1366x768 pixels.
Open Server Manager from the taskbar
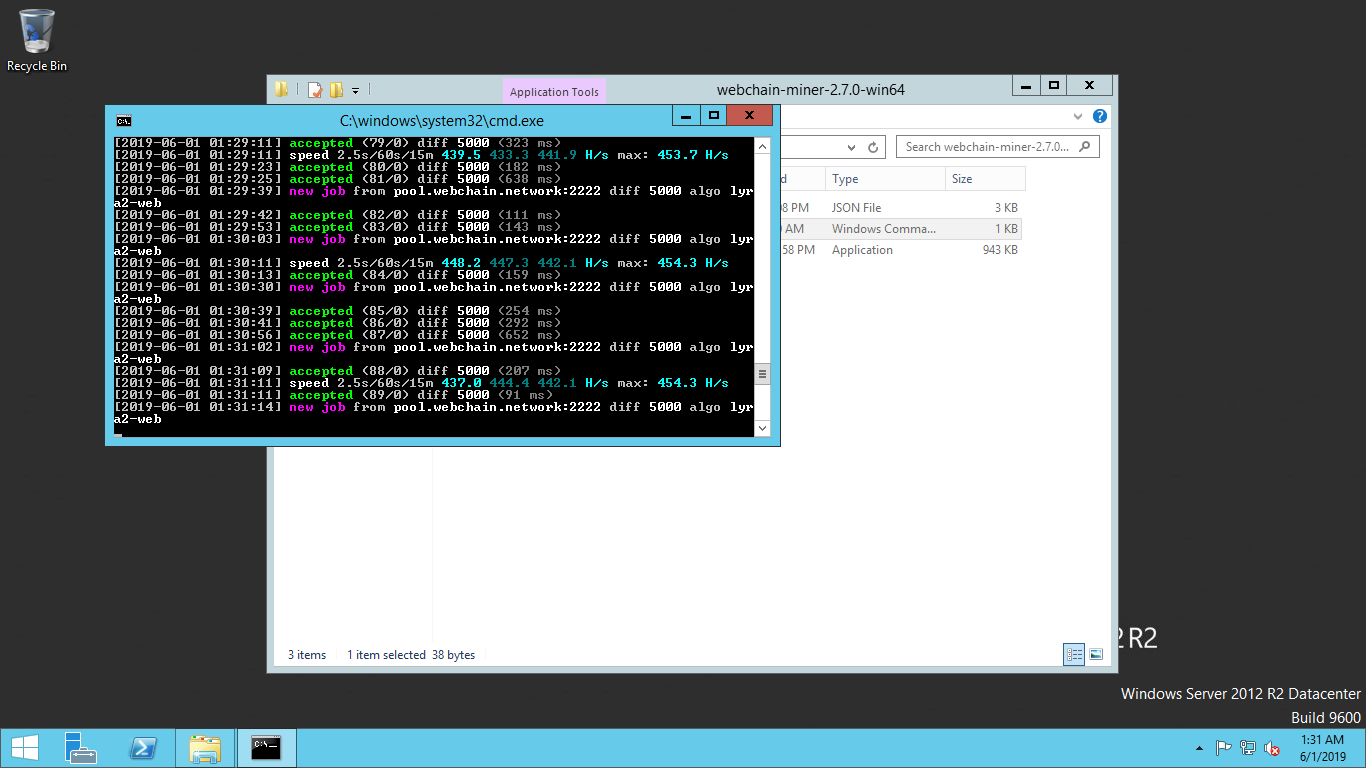(x=80, y=748)
